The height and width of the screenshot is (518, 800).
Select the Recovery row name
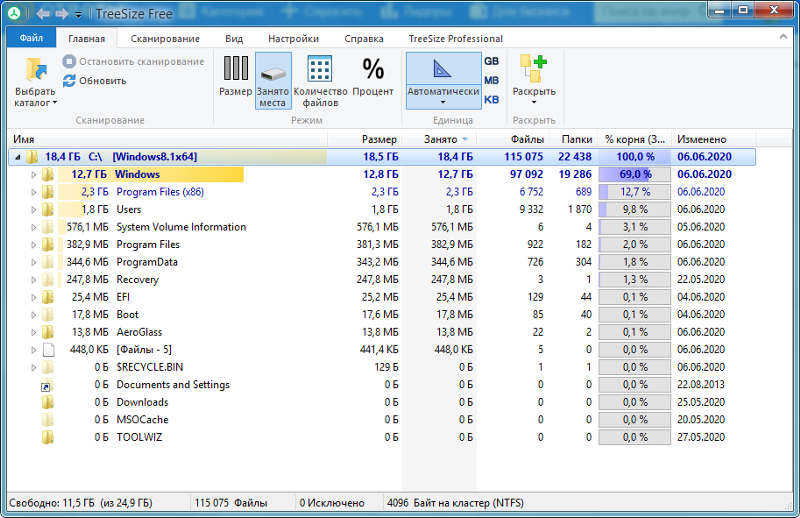click(x=137, y=280)
